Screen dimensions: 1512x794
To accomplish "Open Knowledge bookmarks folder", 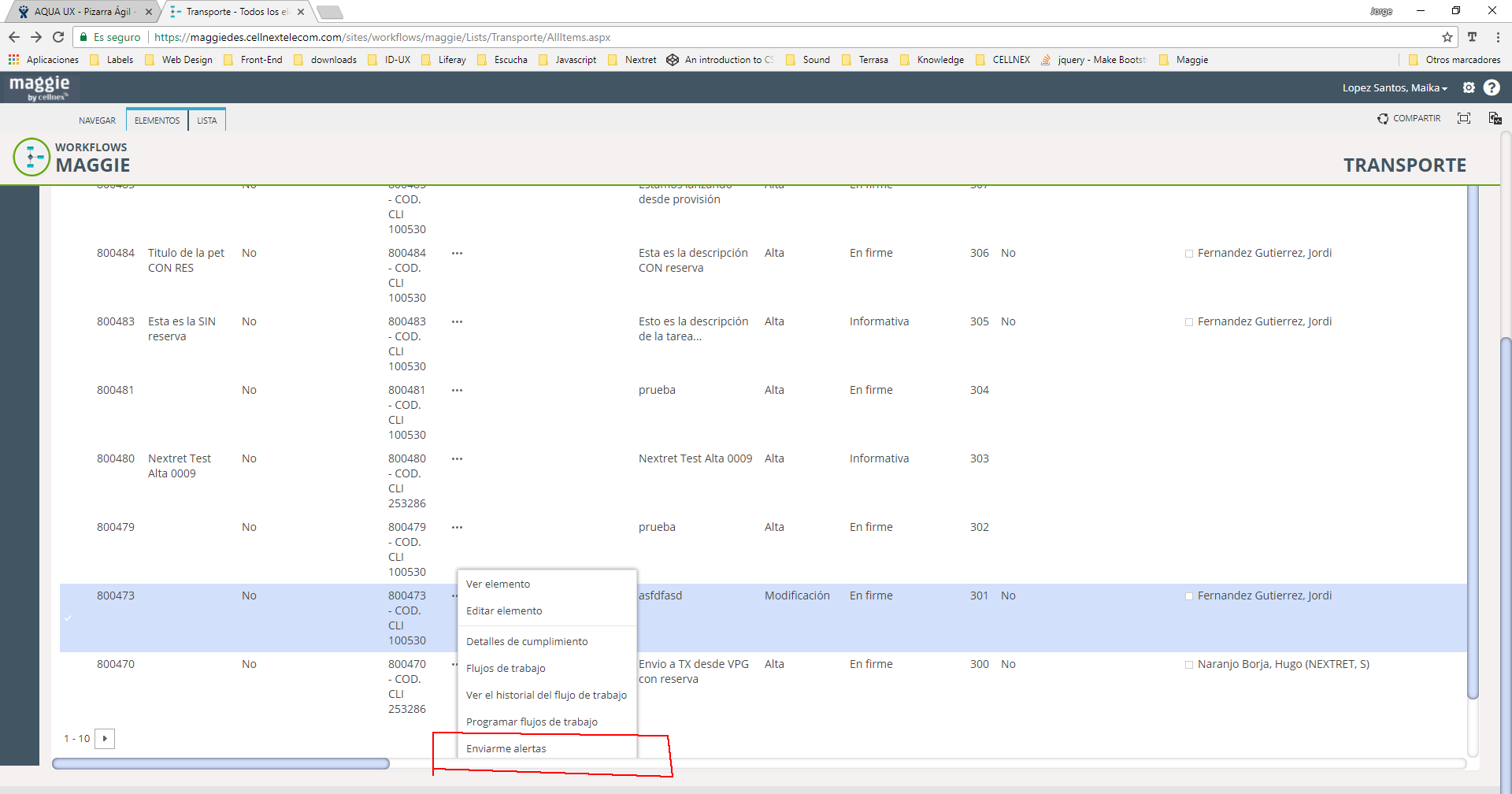I will point(932,60).
